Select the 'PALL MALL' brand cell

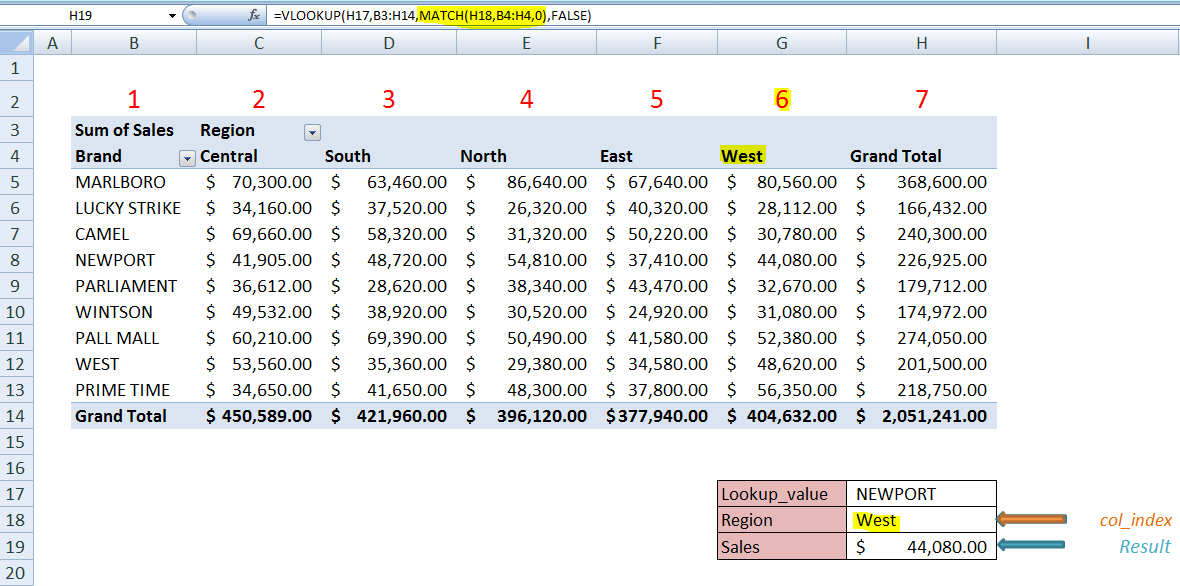134,339
